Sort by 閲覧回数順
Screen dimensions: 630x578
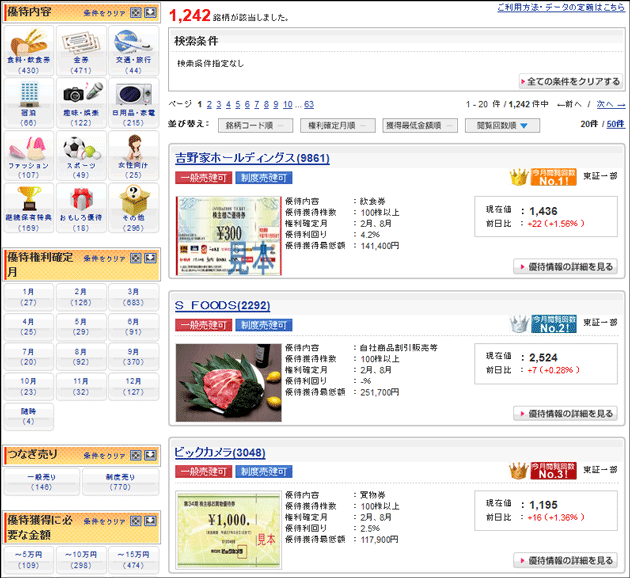(502, 126)
